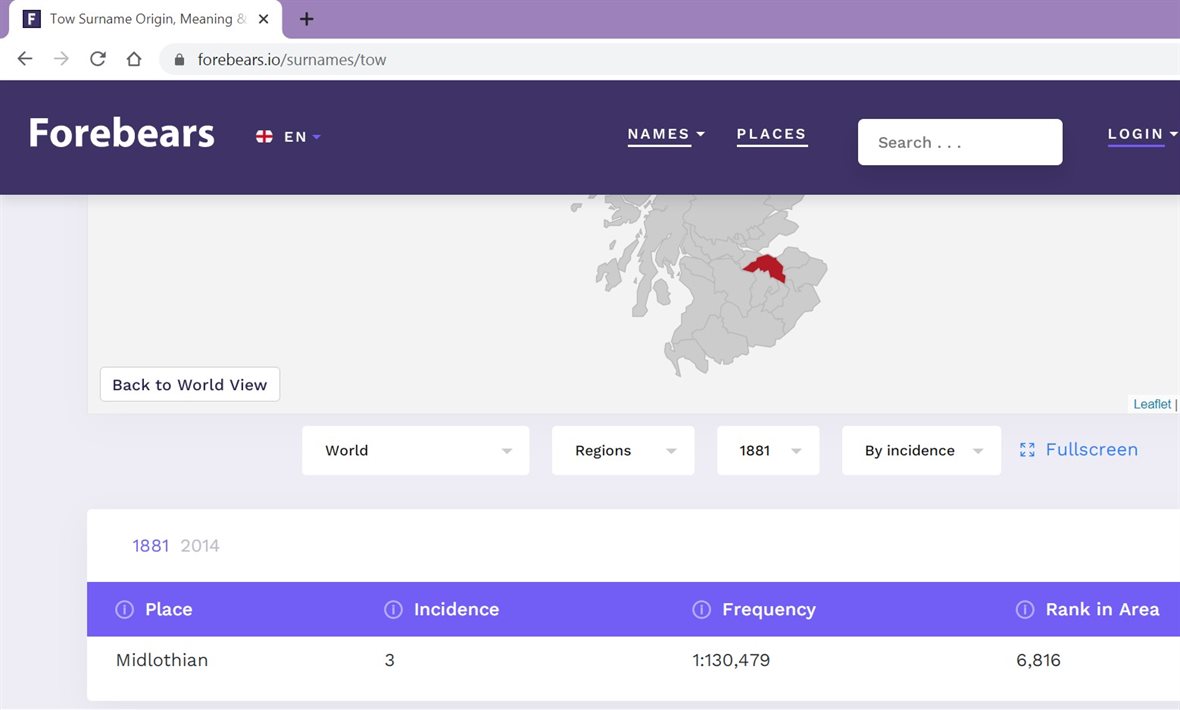Close the Tow Surname browser tab
This screenshot has width=1180, height=710.
pos(264,19)
